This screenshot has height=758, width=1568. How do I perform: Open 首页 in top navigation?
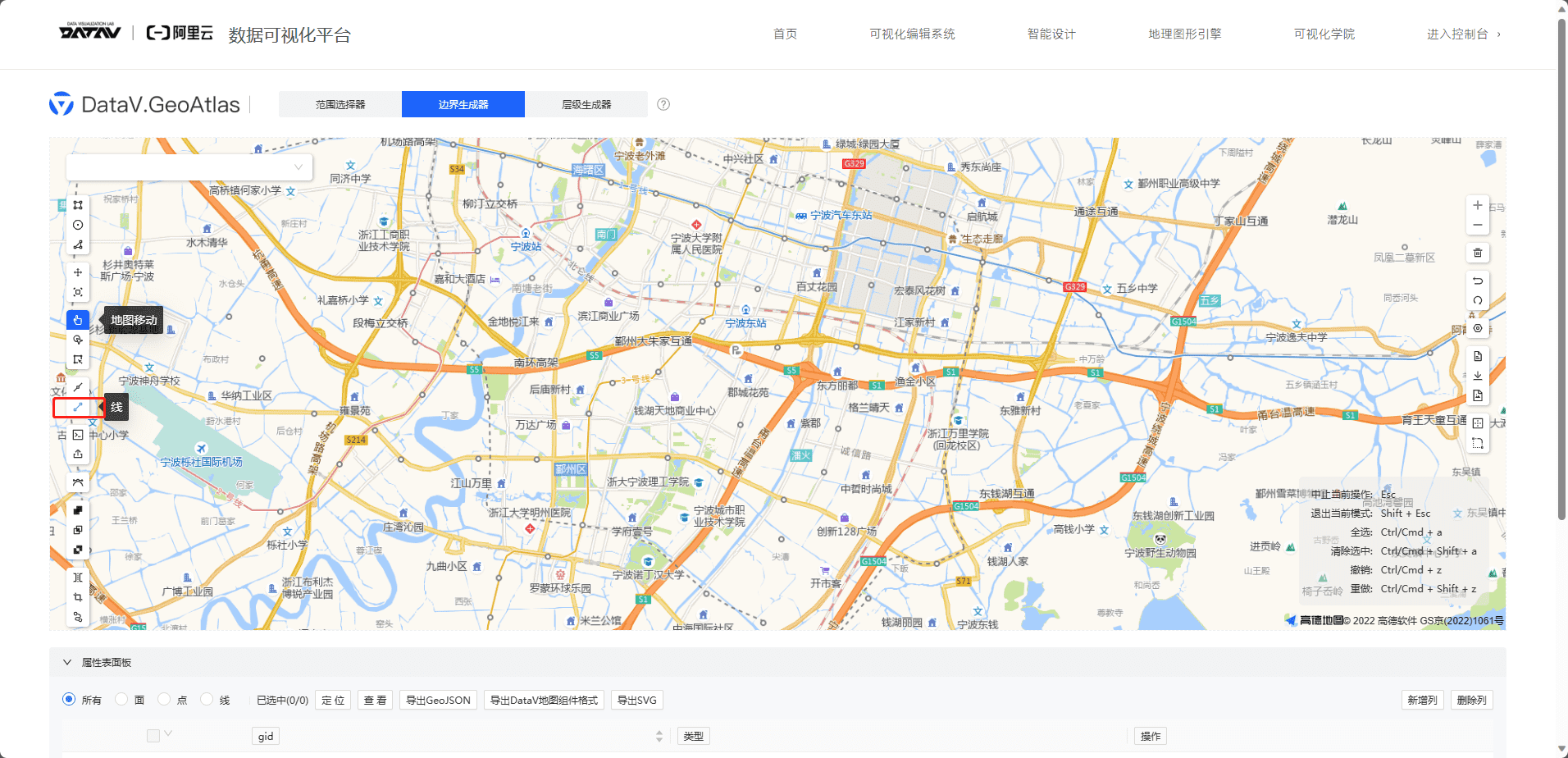pyautogui.click(x=785, y=34)
